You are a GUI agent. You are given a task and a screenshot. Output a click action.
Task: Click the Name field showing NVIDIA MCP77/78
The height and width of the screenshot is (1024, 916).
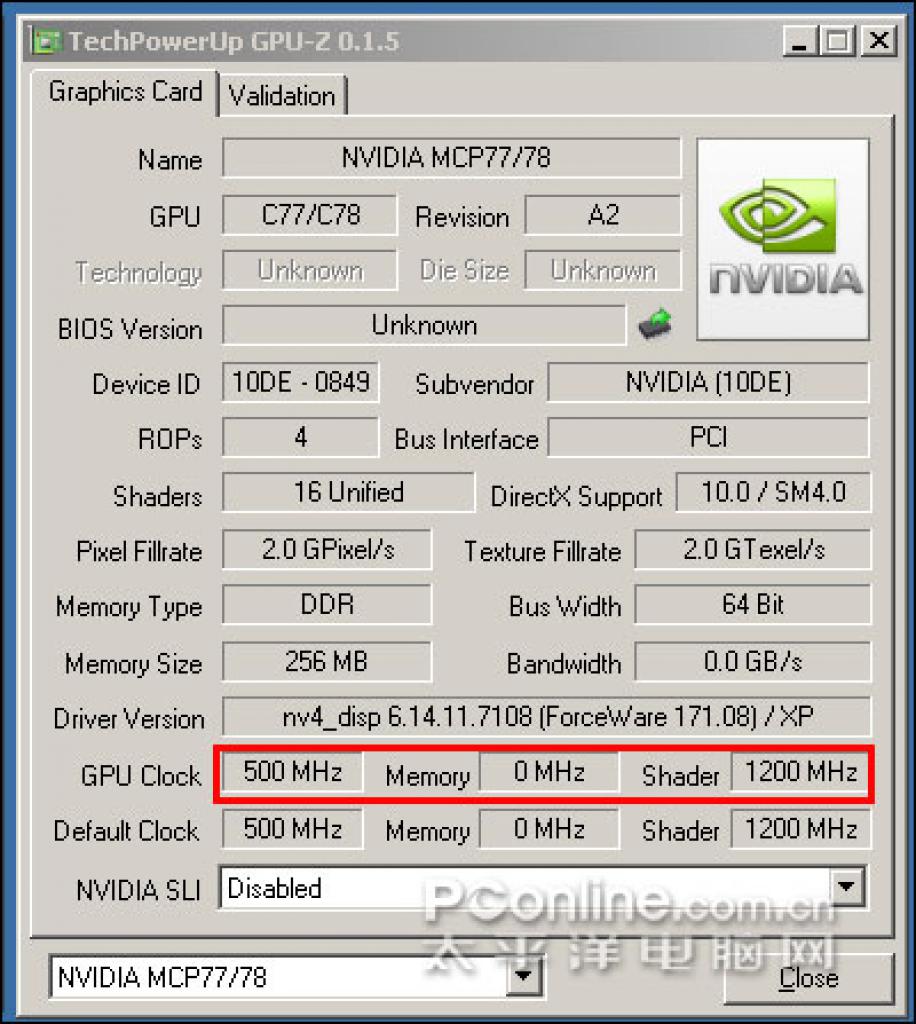click(x=451, y=157)
